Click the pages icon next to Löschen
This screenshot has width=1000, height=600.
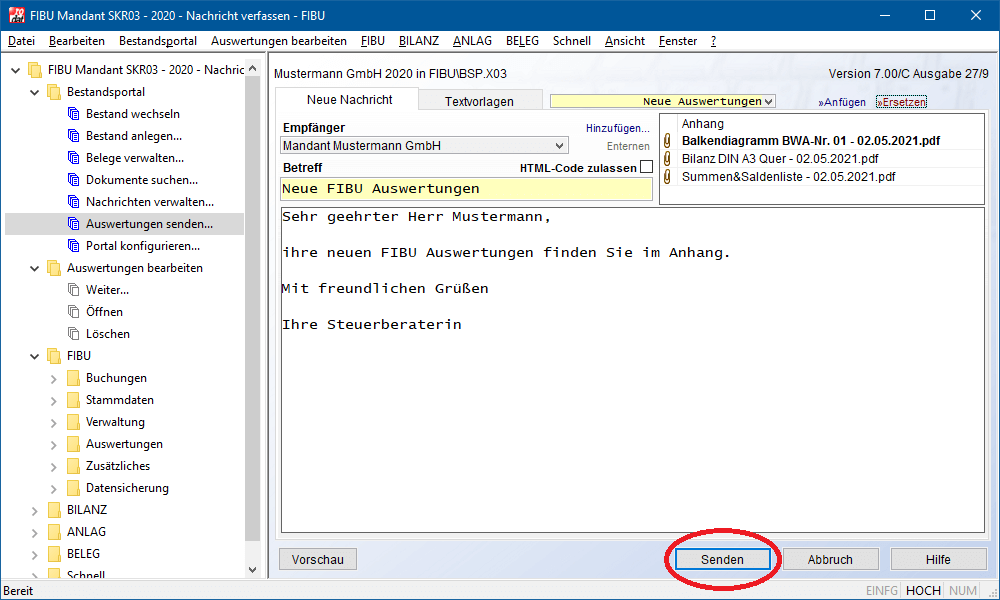pos(73,334)
